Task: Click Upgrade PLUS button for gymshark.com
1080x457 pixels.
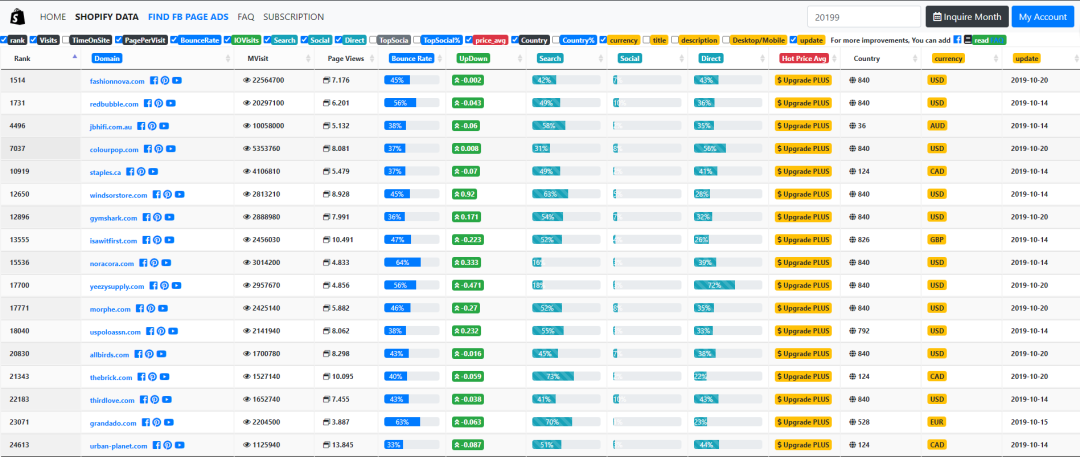Action: (x=804, y=217)
